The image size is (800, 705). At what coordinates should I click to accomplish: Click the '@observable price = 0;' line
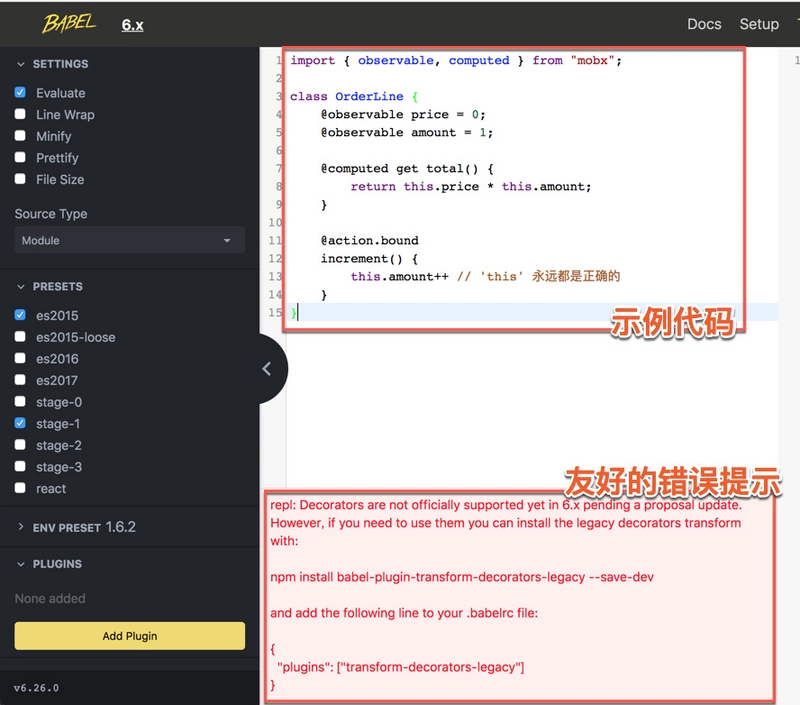403,114
